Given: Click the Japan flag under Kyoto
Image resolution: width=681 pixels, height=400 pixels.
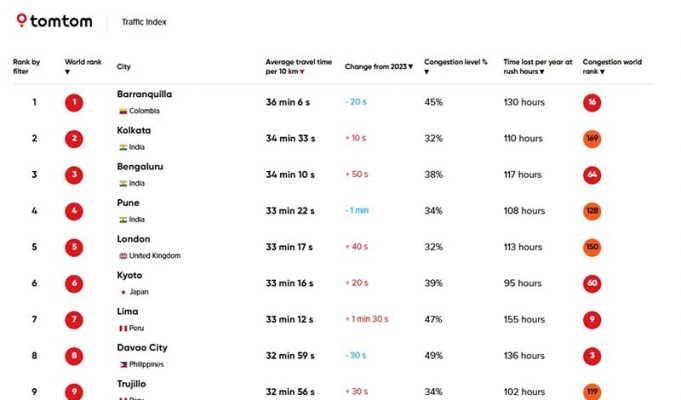Looking at the screenshot, I should tap(122, 292).
